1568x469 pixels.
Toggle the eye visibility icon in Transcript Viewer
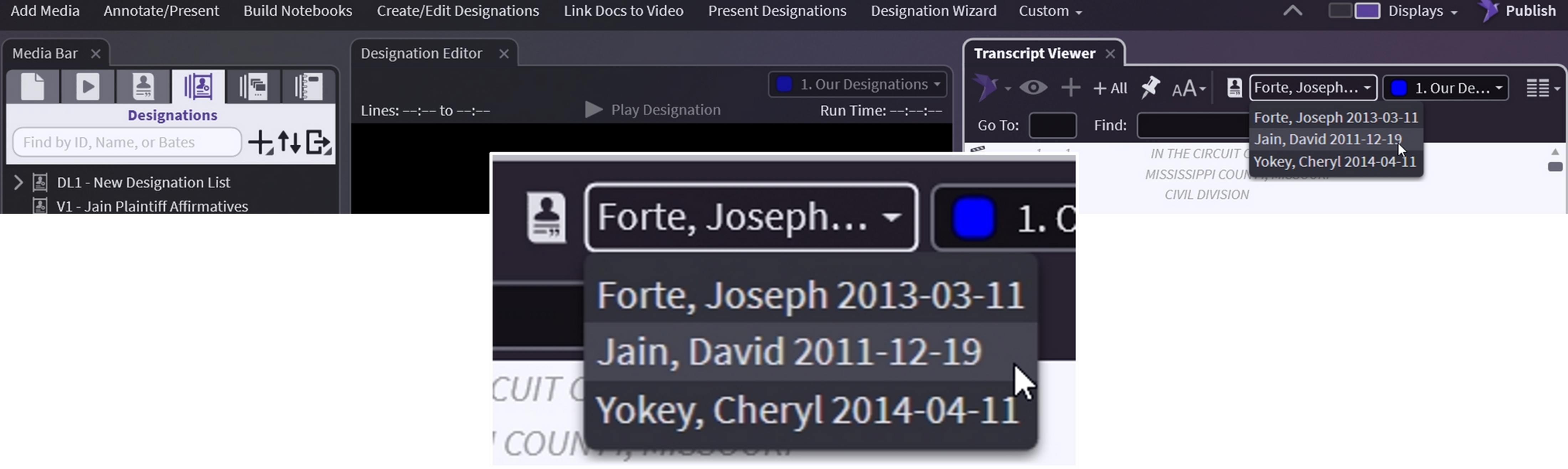[x=1033, y=88]
